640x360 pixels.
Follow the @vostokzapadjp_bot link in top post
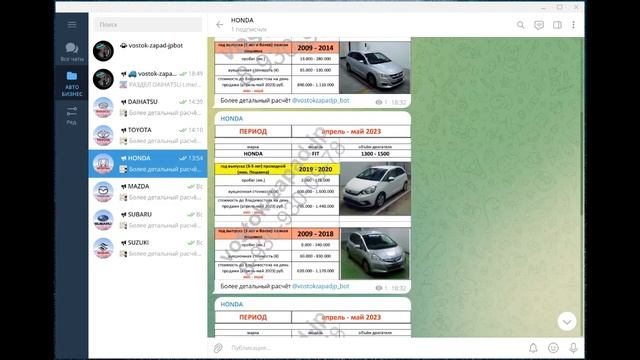pos(321,100)
